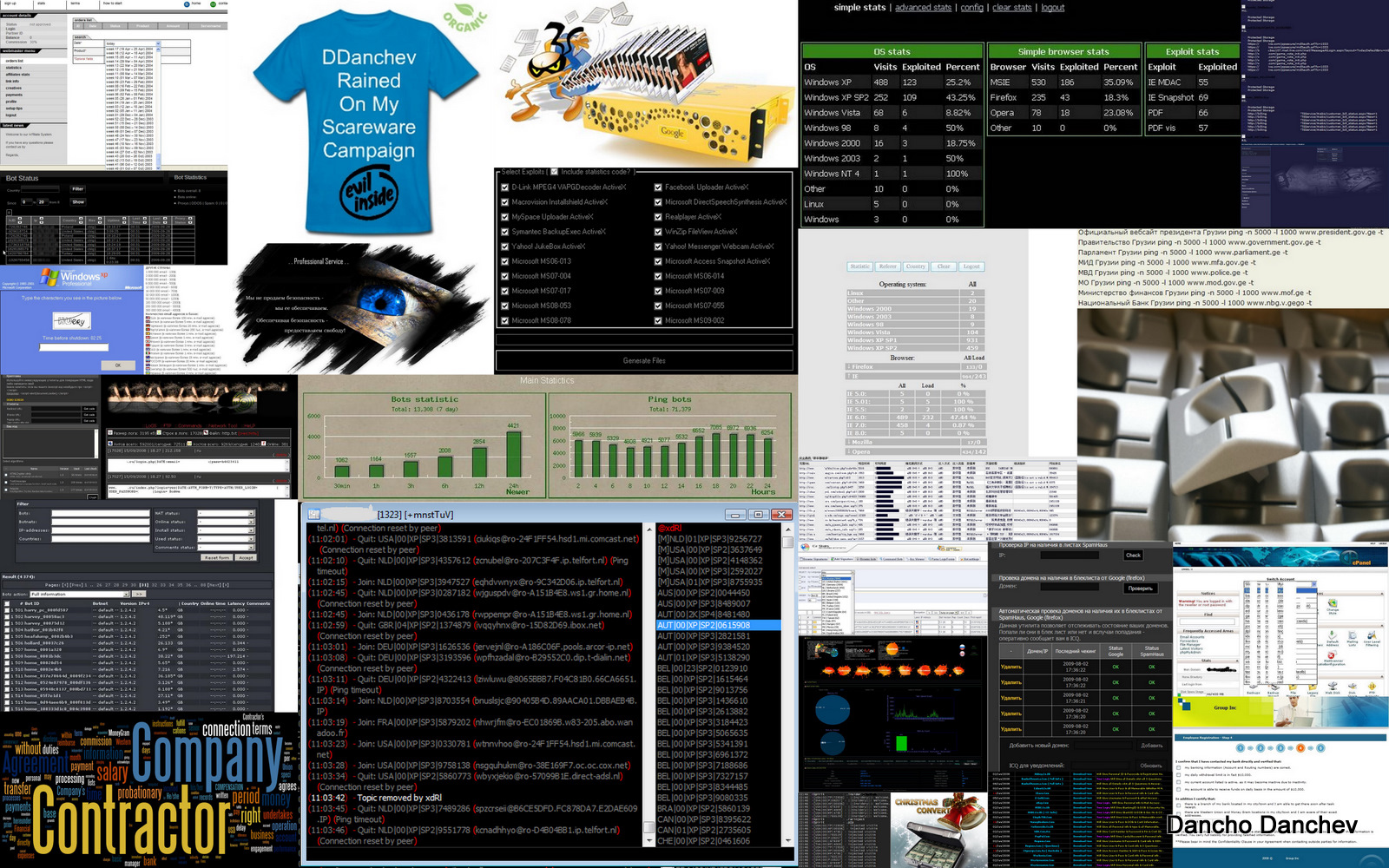Click the blue home icon on the affiliate page
This screenshot has width=1389, height=868.
[187, 4]
